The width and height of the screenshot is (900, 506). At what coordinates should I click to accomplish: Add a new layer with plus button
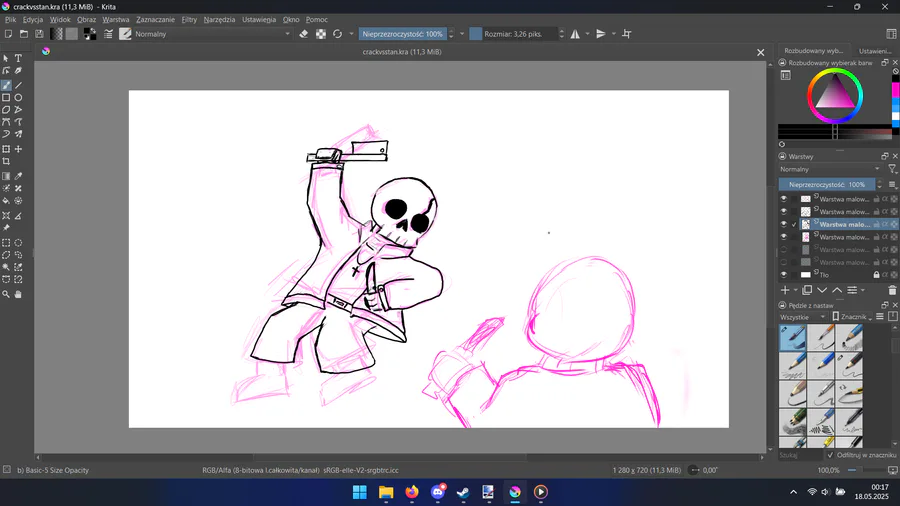click(x=785, y=290)
